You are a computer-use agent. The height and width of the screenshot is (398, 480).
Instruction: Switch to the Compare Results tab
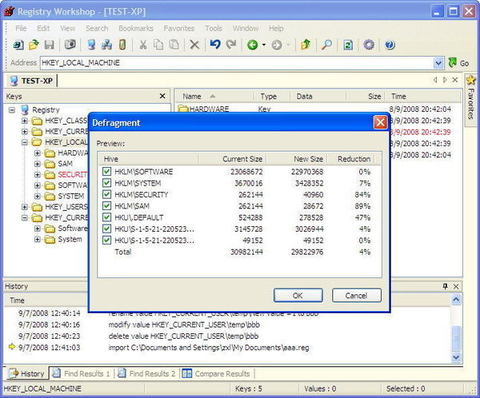(x=216, y=374)
